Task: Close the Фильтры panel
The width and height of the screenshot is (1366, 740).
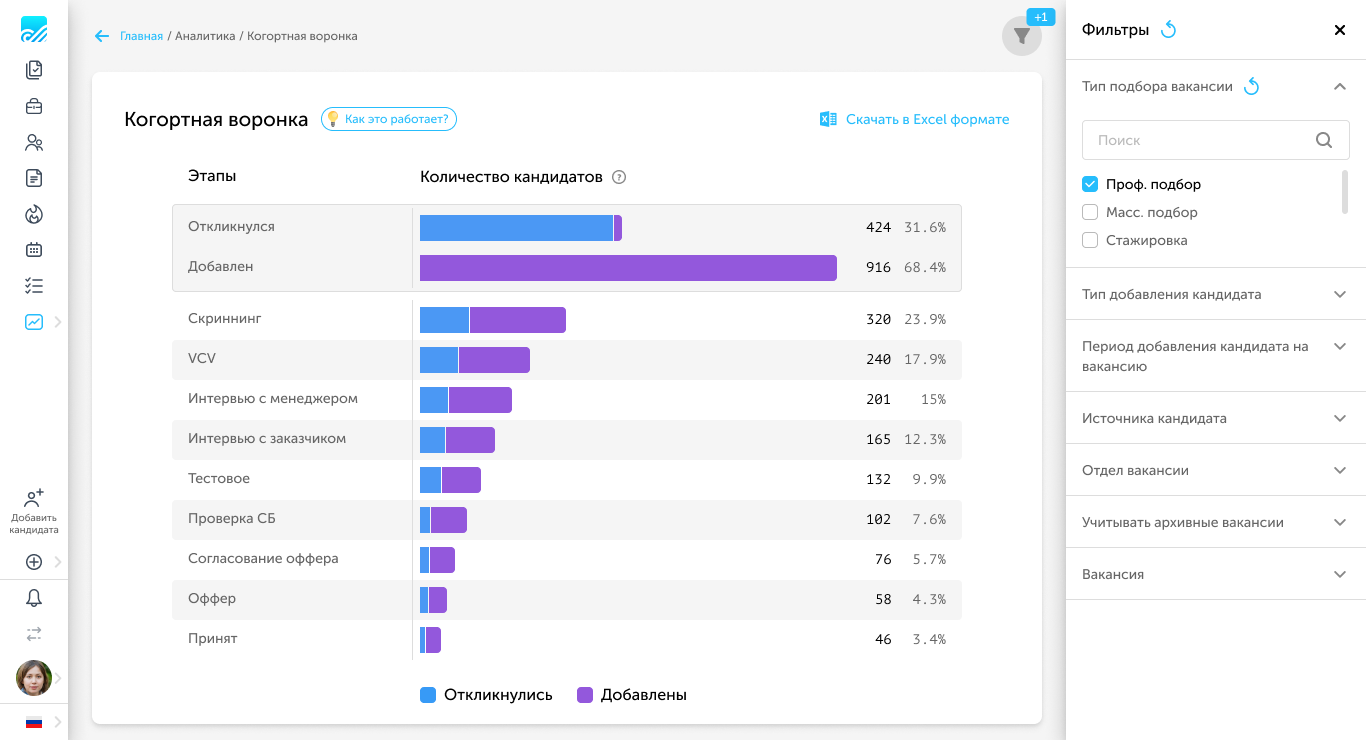Action: click(x=1340, y=30)
